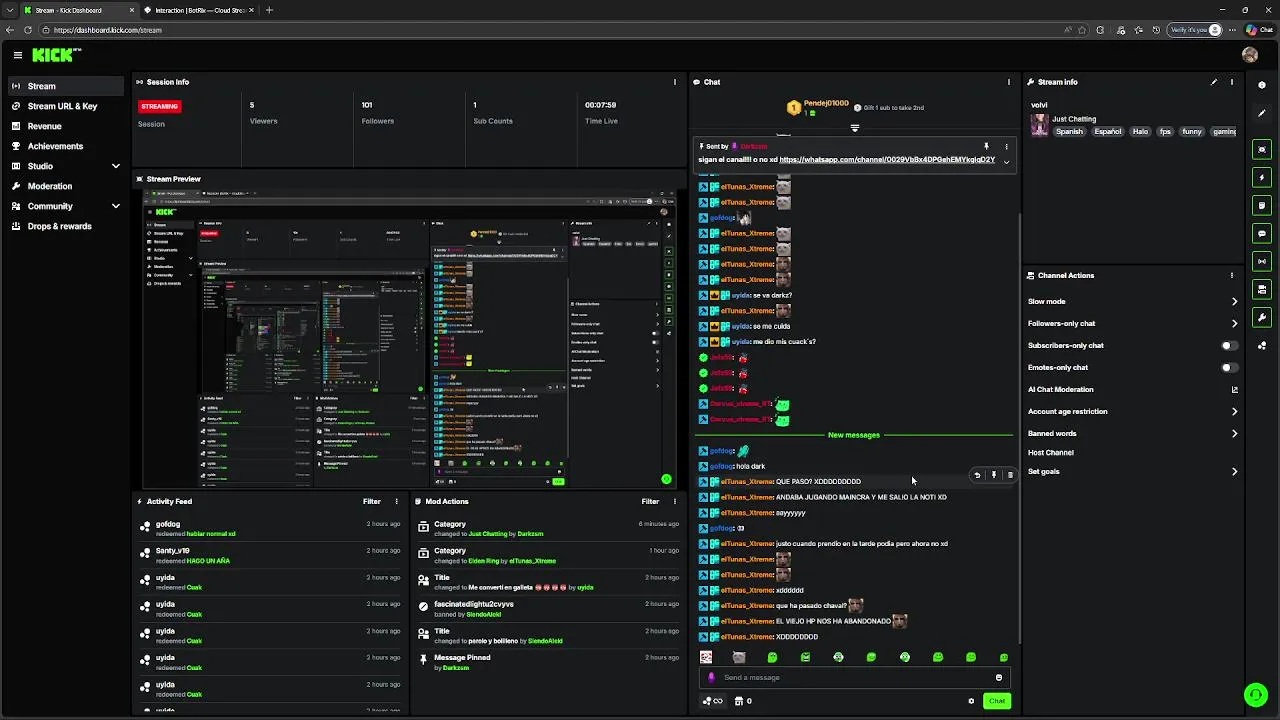Screen dimensions: 1280x720
Task: Pin the highlighted chat message
Action: pyautogui.click(x=994, y=475)
